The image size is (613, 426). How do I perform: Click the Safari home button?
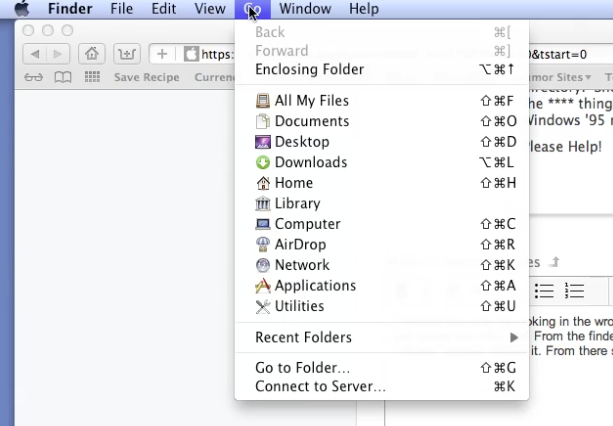coord(91,54)
